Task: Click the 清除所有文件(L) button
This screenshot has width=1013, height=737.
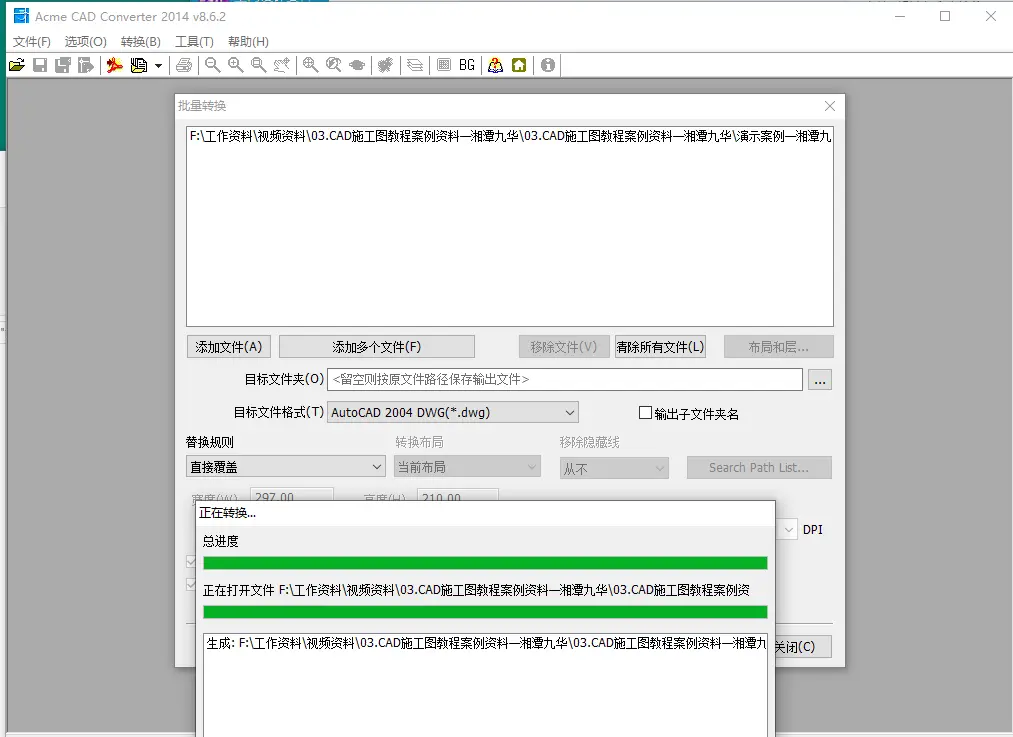Action: pos(660,347)
